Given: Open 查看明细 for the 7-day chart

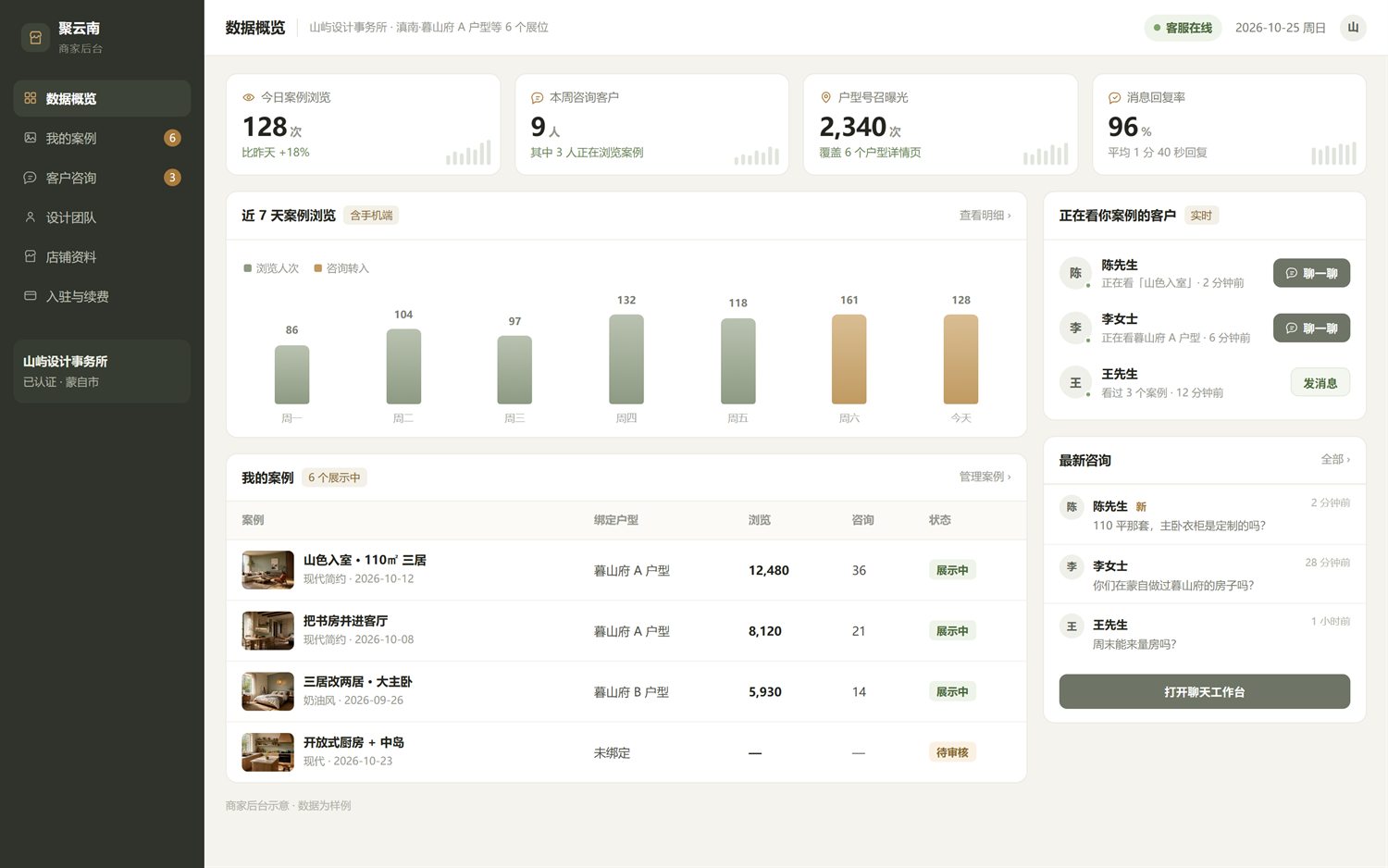Looking at the screenshot, I should [985, 216].
